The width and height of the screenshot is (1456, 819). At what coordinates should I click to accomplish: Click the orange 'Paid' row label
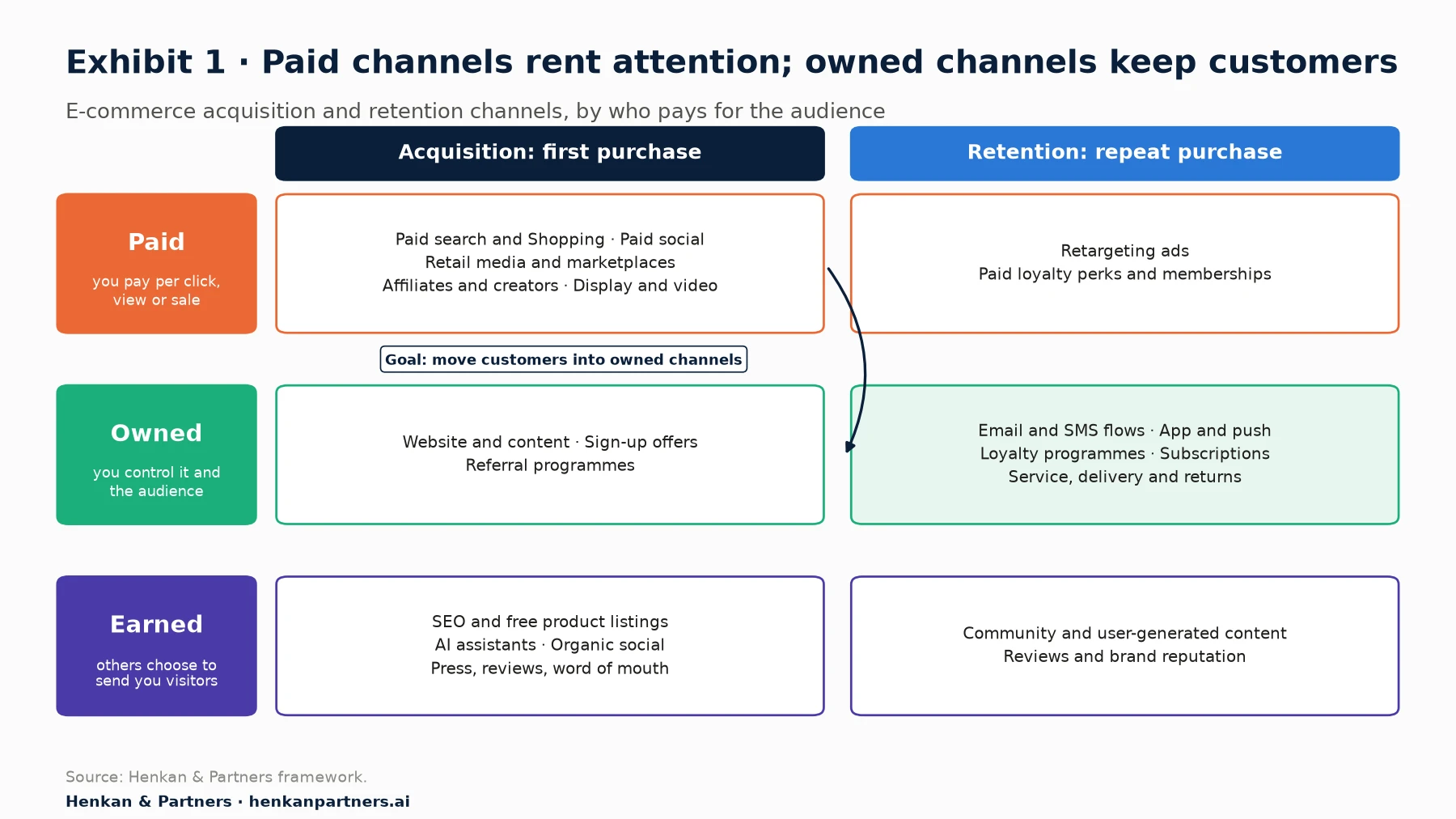(156, 263)
